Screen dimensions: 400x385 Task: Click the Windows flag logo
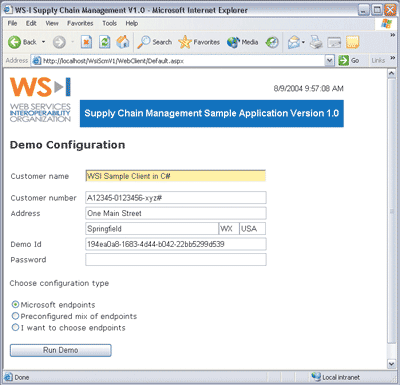tap(387, 23)
